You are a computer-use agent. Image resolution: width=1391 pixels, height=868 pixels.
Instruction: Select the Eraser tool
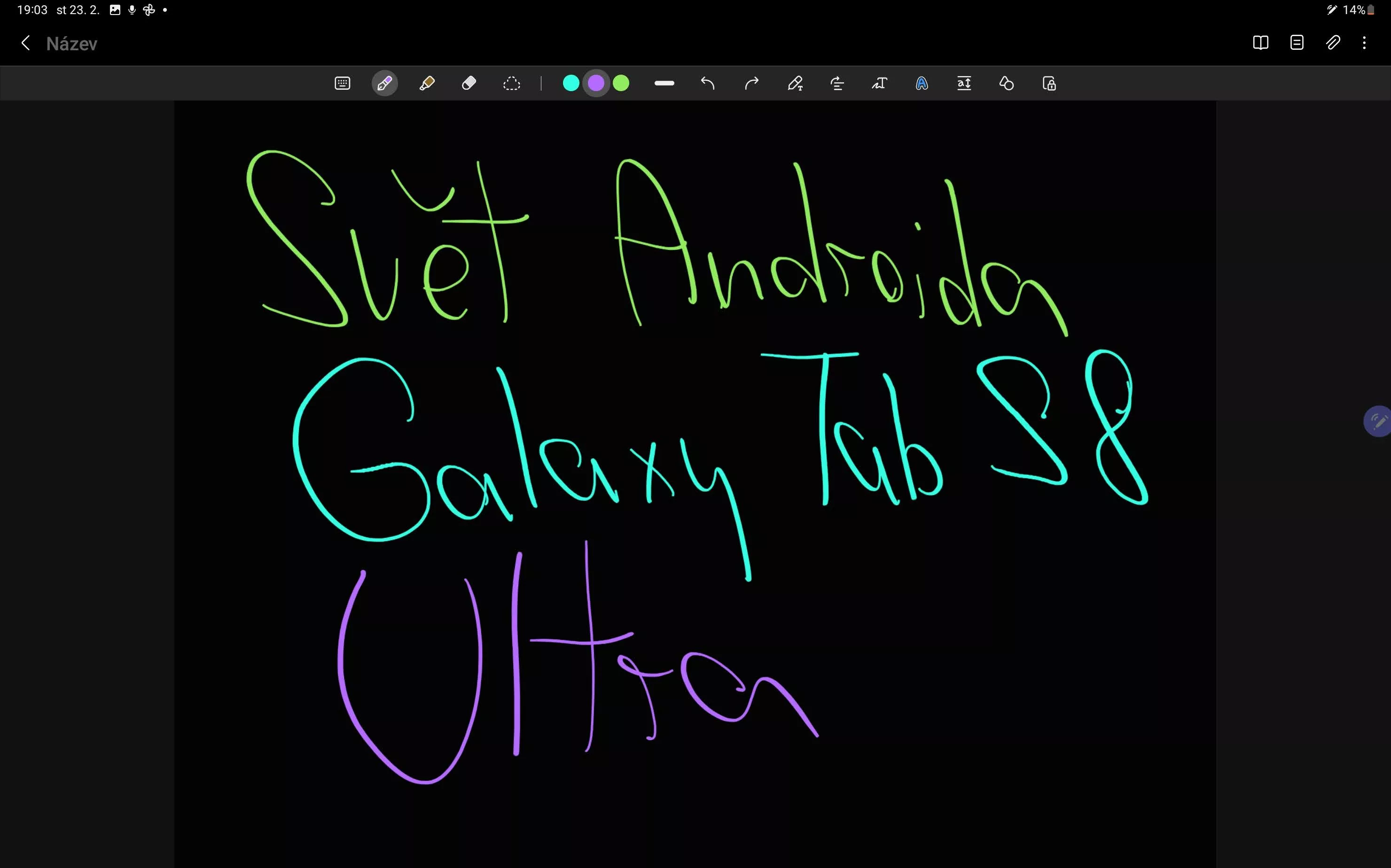[x=469, y=84]
